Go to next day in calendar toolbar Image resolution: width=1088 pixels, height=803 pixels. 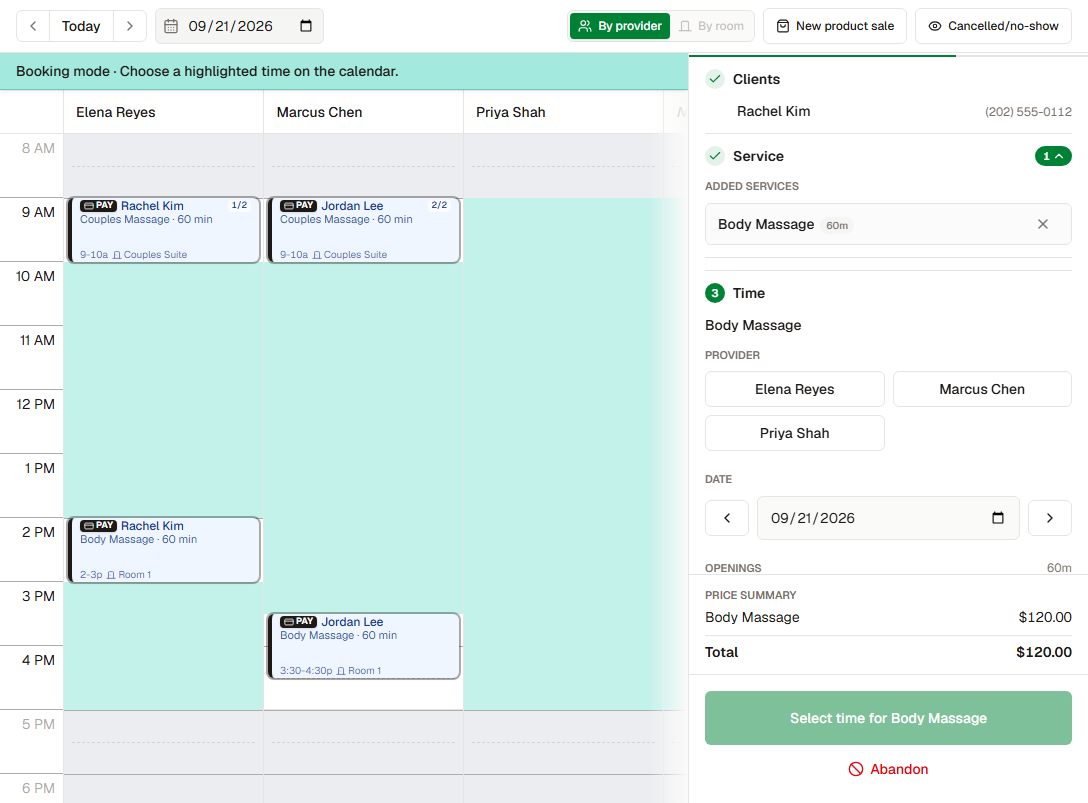click(130, 26)
